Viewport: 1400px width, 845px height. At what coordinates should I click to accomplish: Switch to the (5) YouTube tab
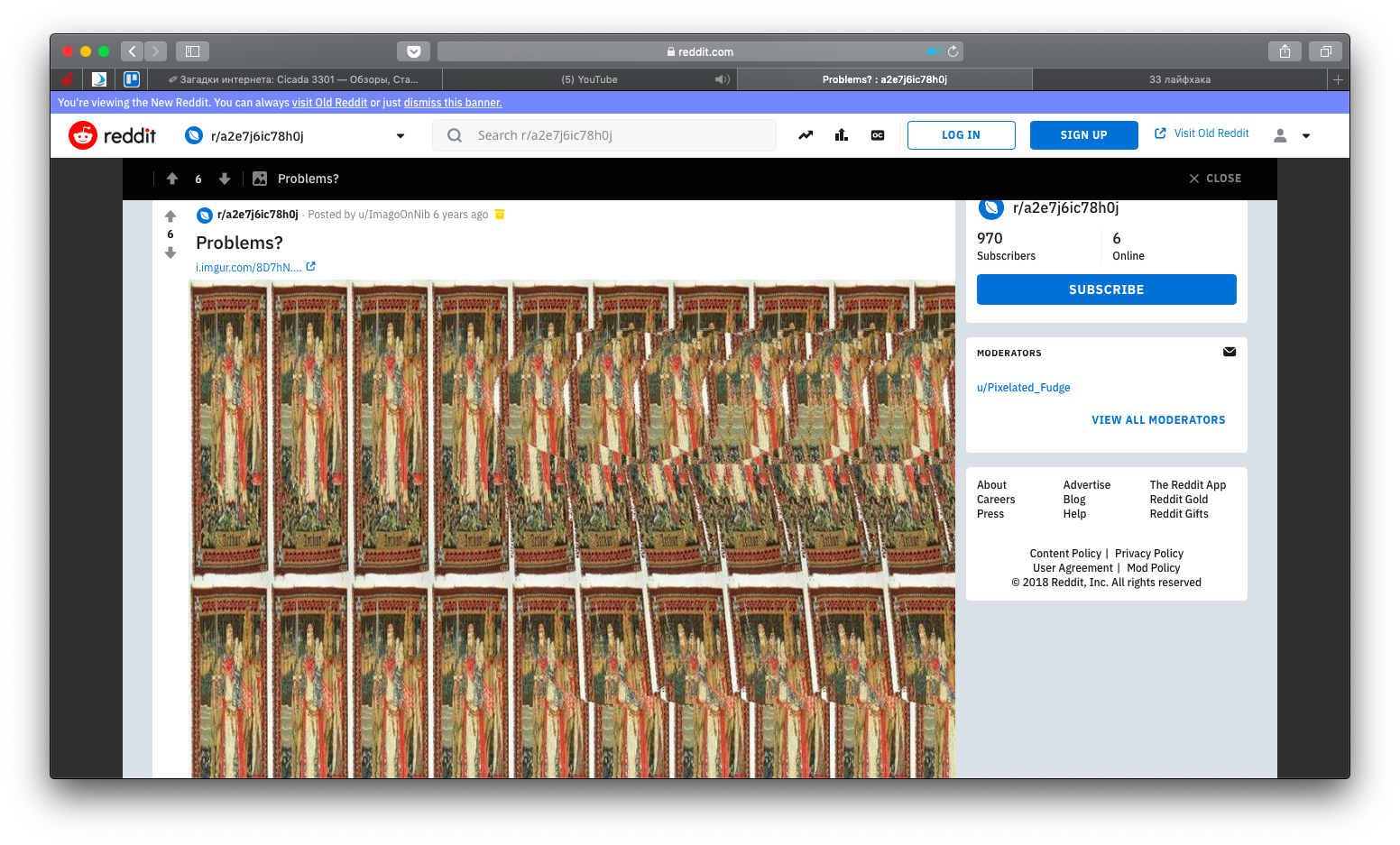pos(590,79)
